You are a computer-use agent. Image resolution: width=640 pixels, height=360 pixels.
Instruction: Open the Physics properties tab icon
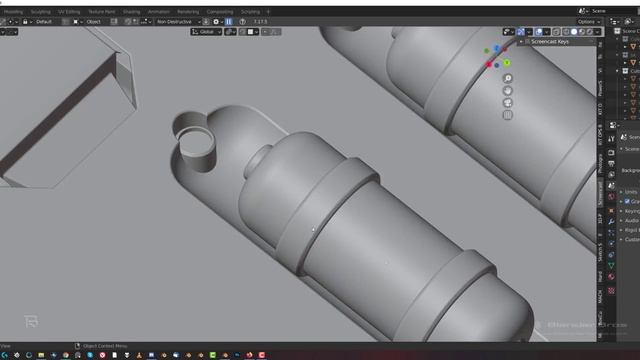[611, 244]
